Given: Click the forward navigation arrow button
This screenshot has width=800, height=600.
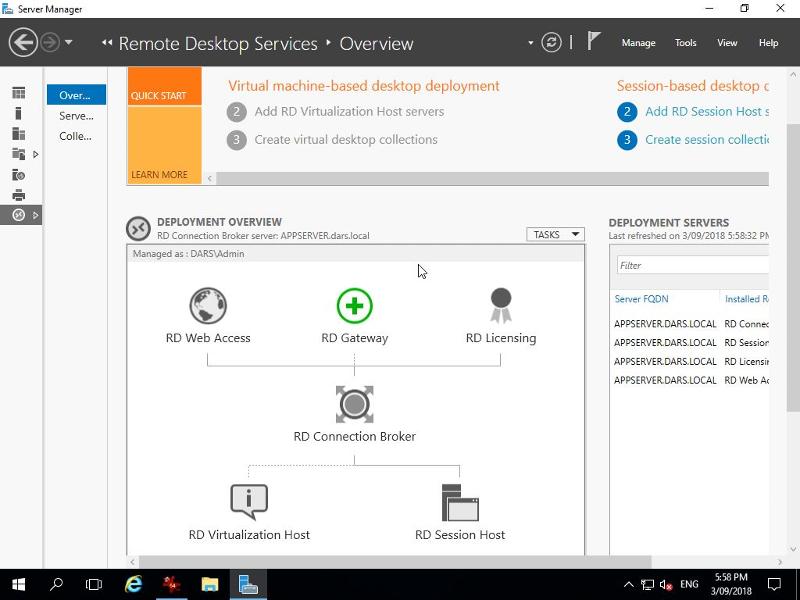Looking at the screenshot, I should (50, 42).
